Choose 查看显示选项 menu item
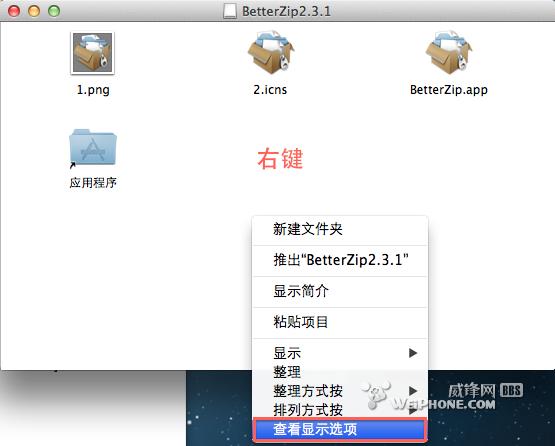The height and width of the screenshot is (446, 555). coord(340,429)
